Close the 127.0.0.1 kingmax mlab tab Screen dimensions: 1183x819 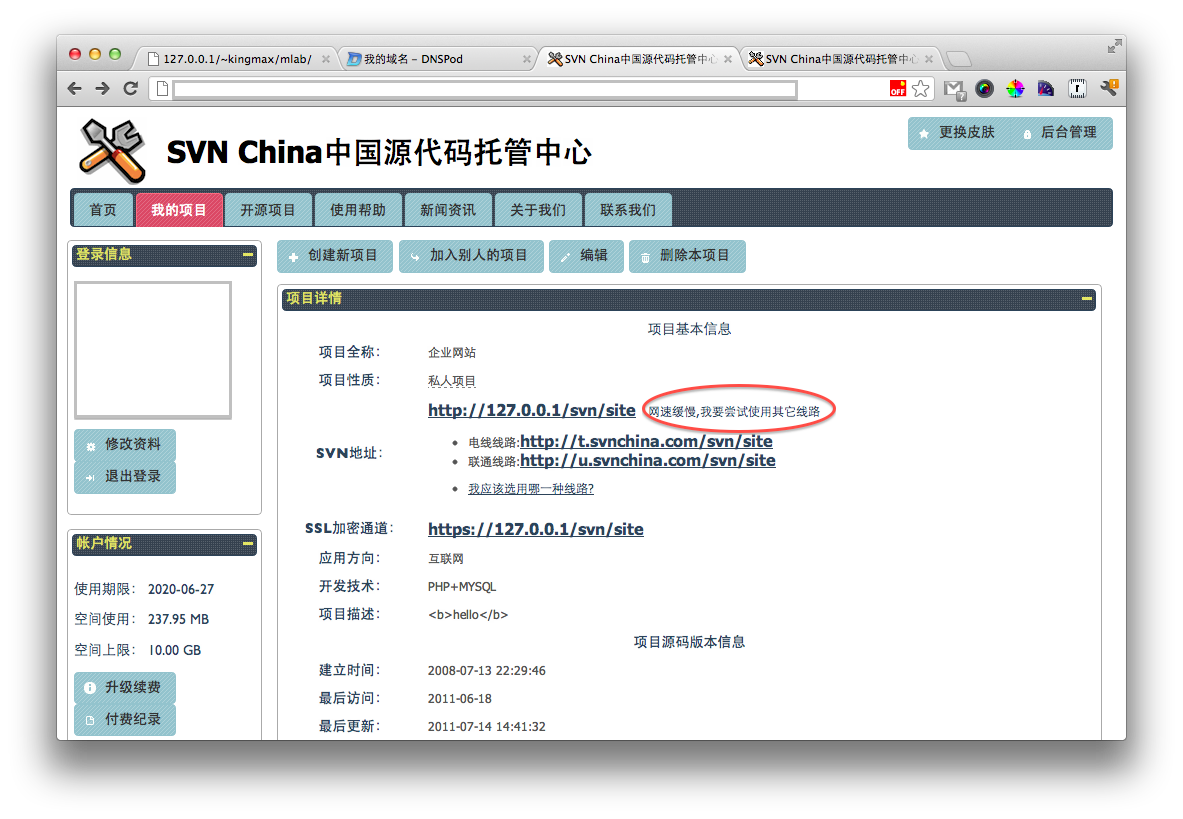coord(326,59)
